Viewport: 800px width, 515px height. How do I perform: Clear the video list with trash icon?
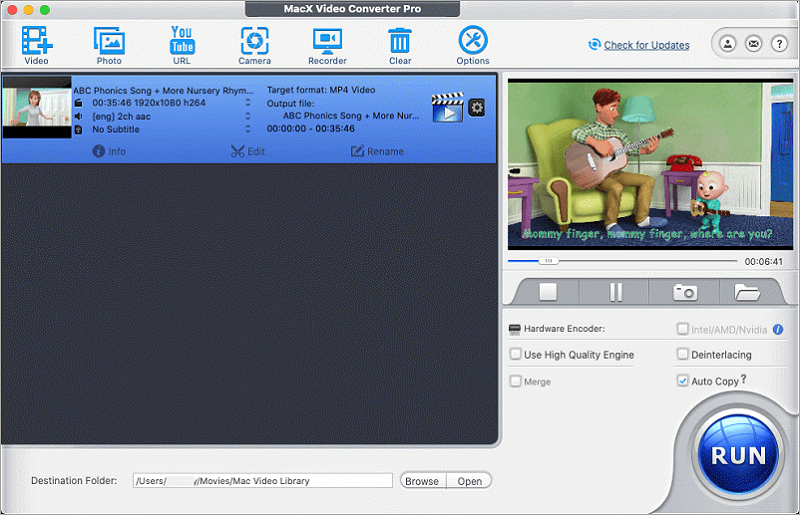(x=400, y=45)
